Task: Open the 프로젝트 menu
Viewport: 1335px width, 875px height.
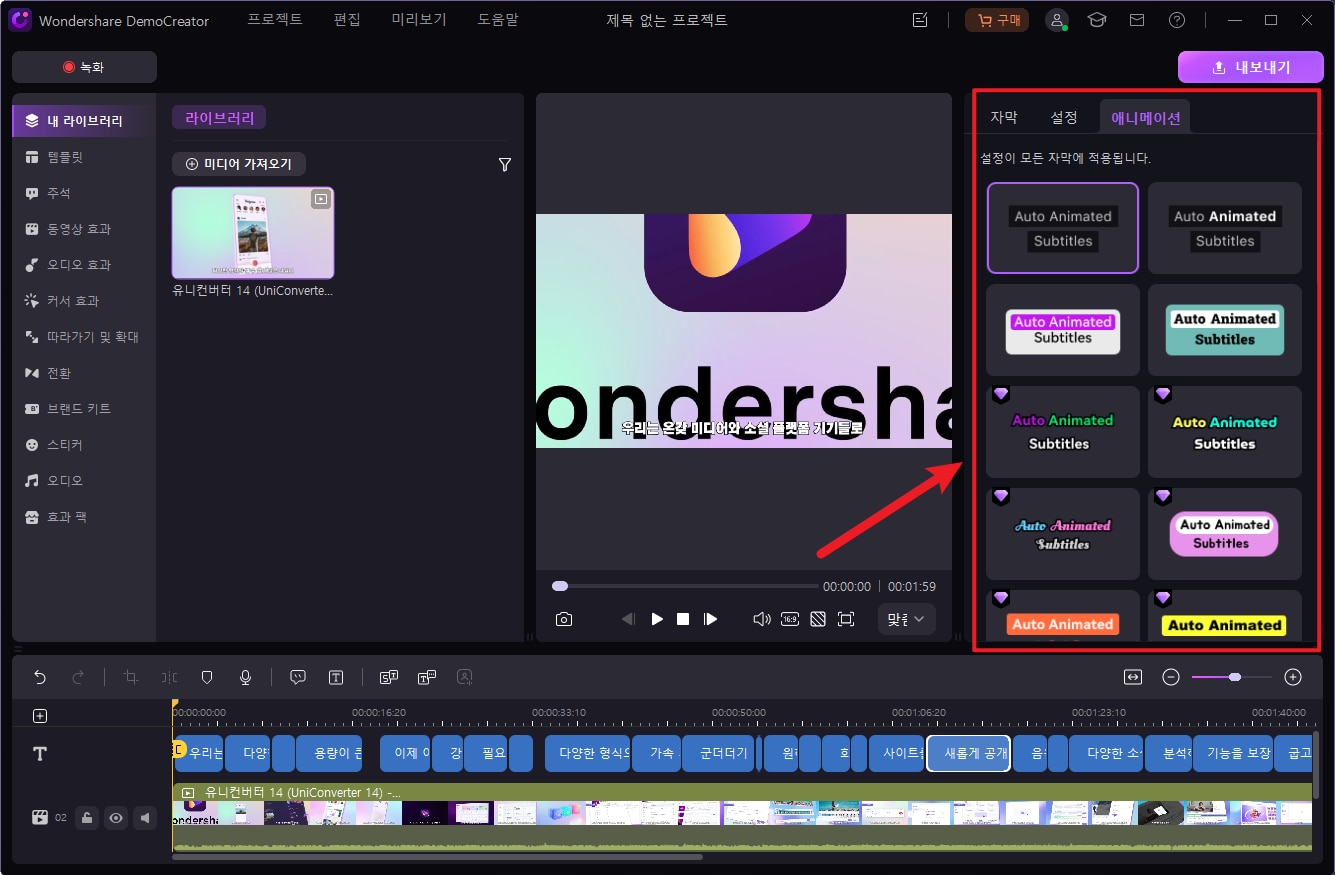Action: (275, 20)
